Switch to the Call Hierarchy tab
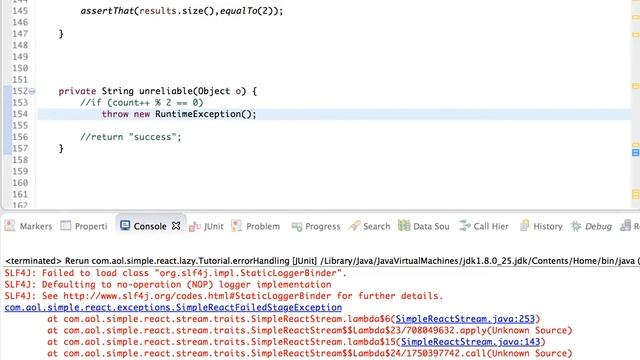 click(x=483, y=226)
